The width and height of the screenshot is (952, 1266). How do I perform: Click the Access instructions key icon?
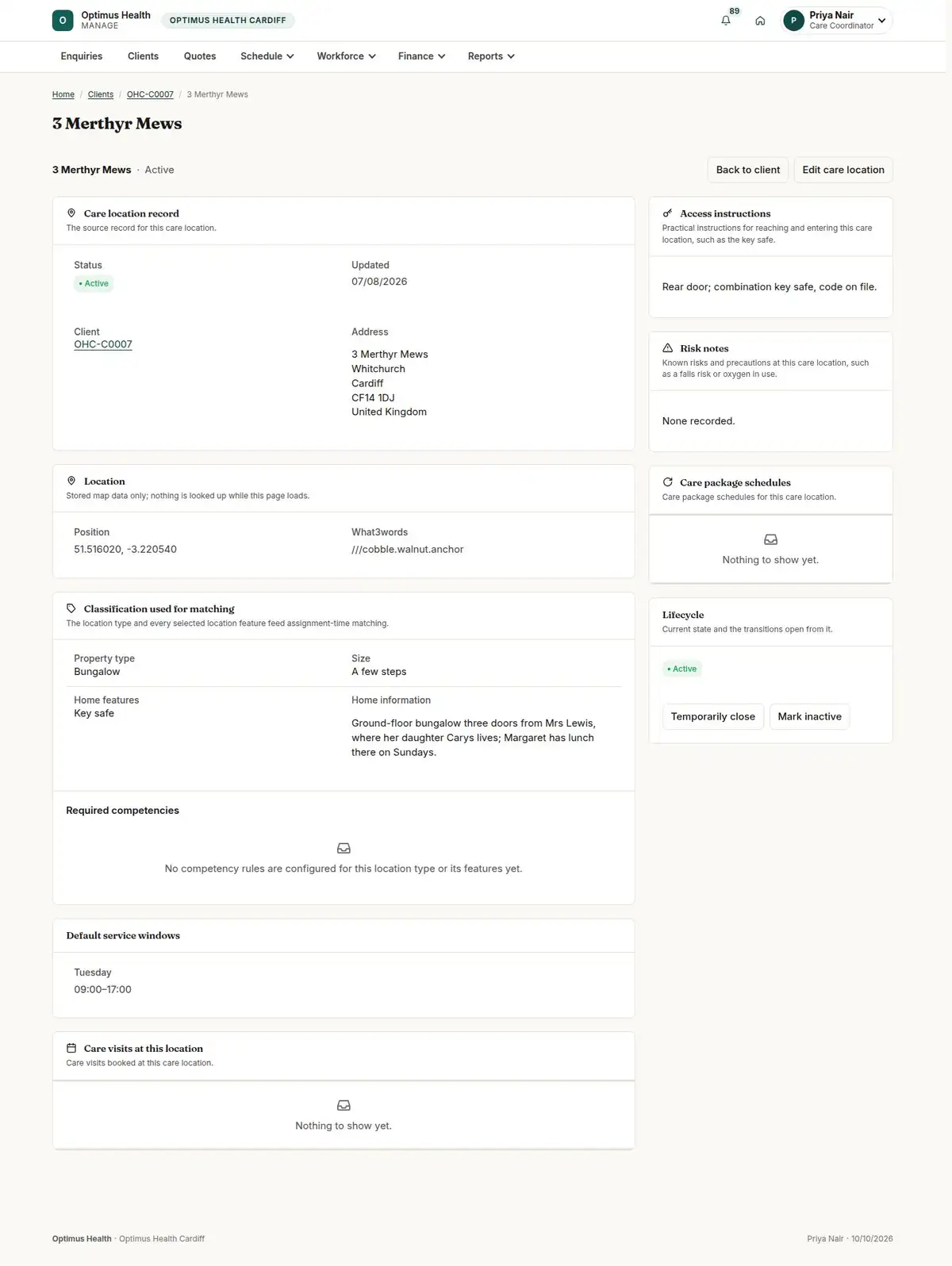point(667,213)
